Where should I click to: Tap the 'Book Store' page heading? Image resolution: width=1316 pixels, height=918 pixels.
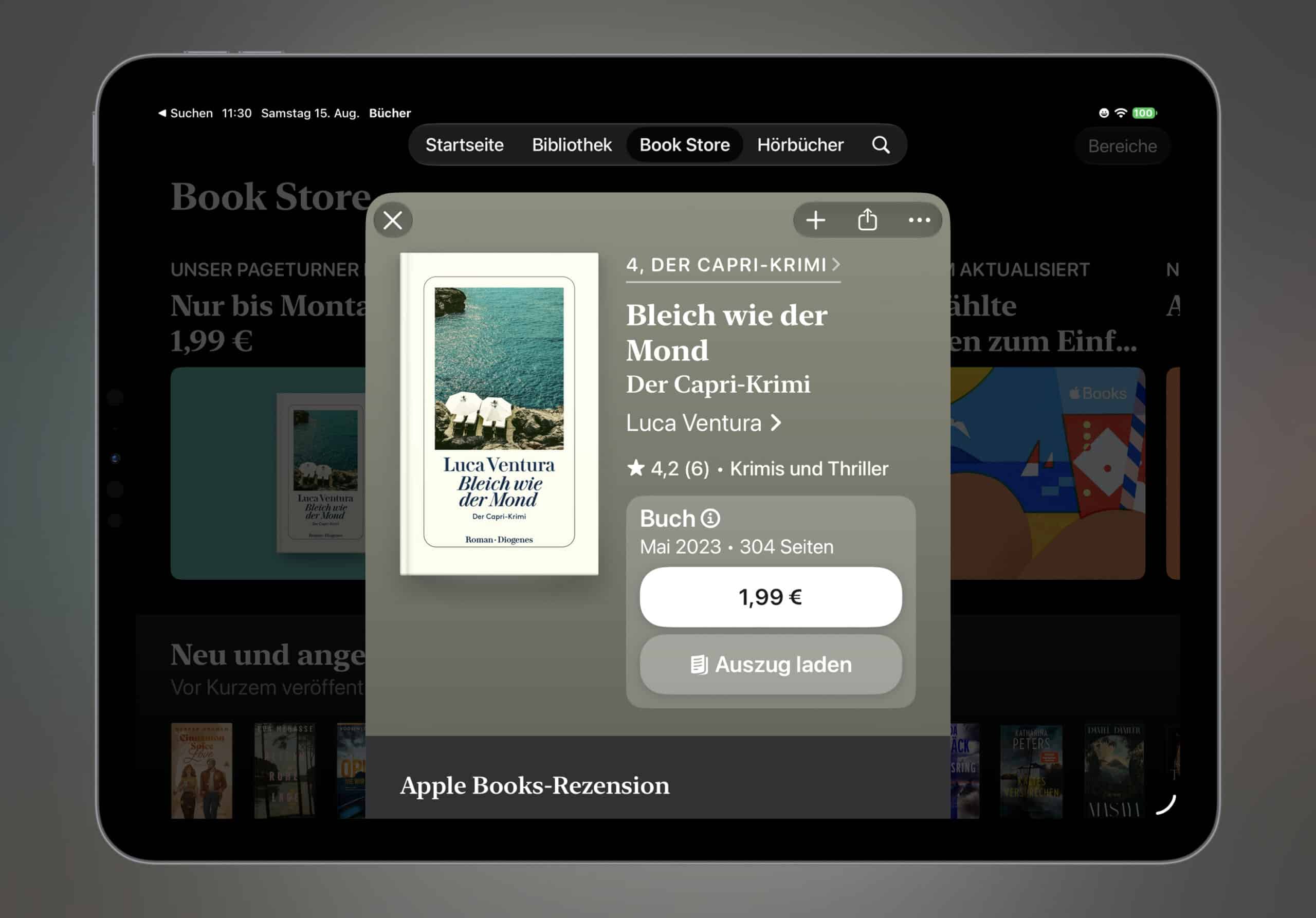pos(270,196)
